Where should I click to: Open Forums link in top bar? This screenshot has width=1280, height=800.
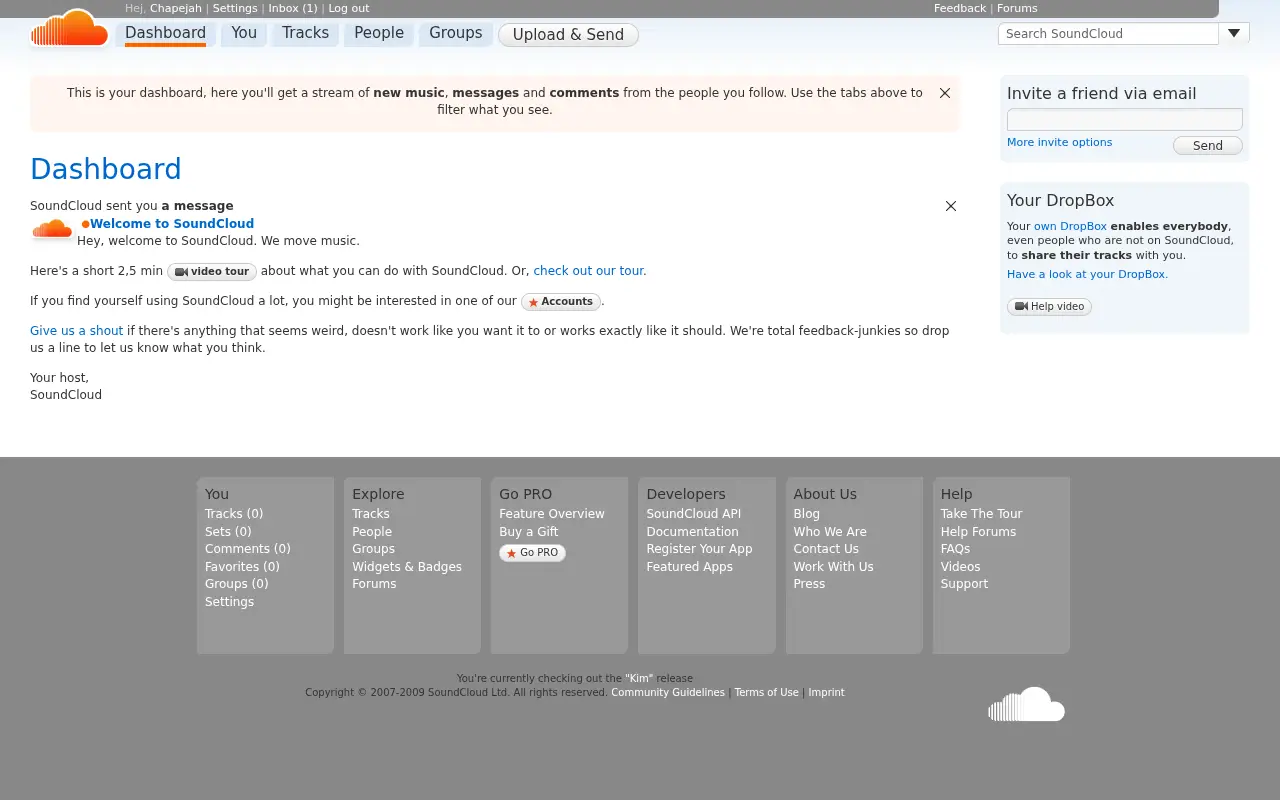[1017, 8]
